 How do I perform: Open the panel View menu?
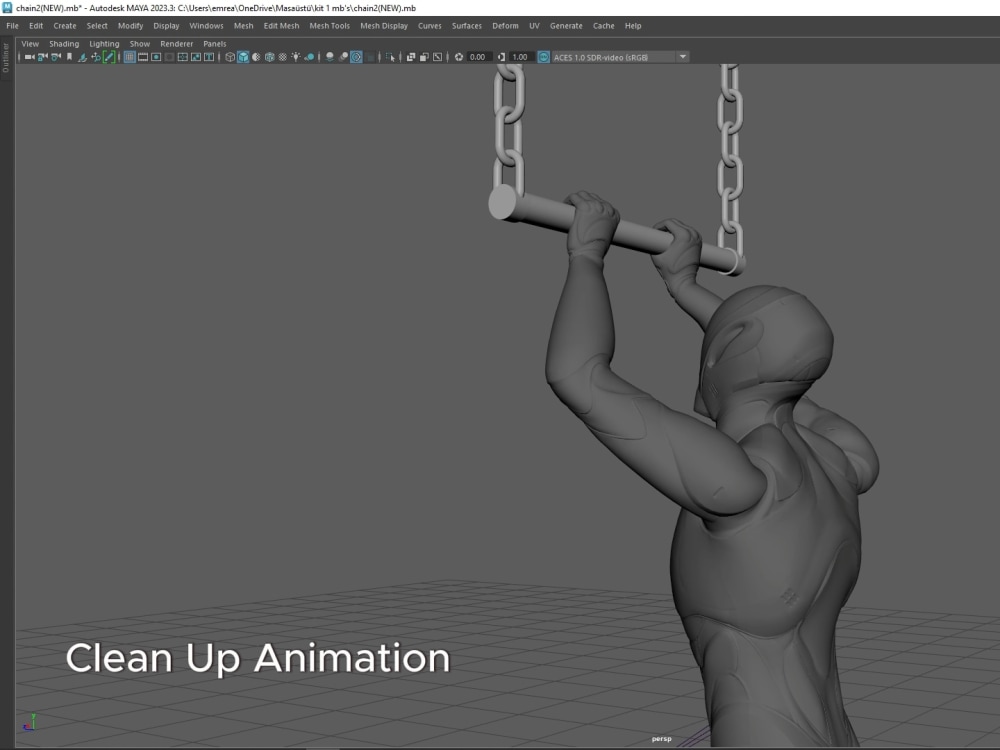pyautogui.click(x=30, y=43)
